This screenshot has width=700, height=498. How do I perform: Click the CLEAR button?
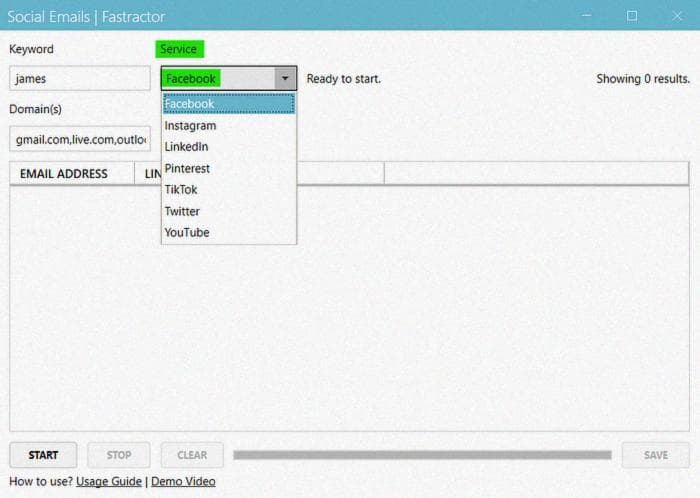pos(192,455)
